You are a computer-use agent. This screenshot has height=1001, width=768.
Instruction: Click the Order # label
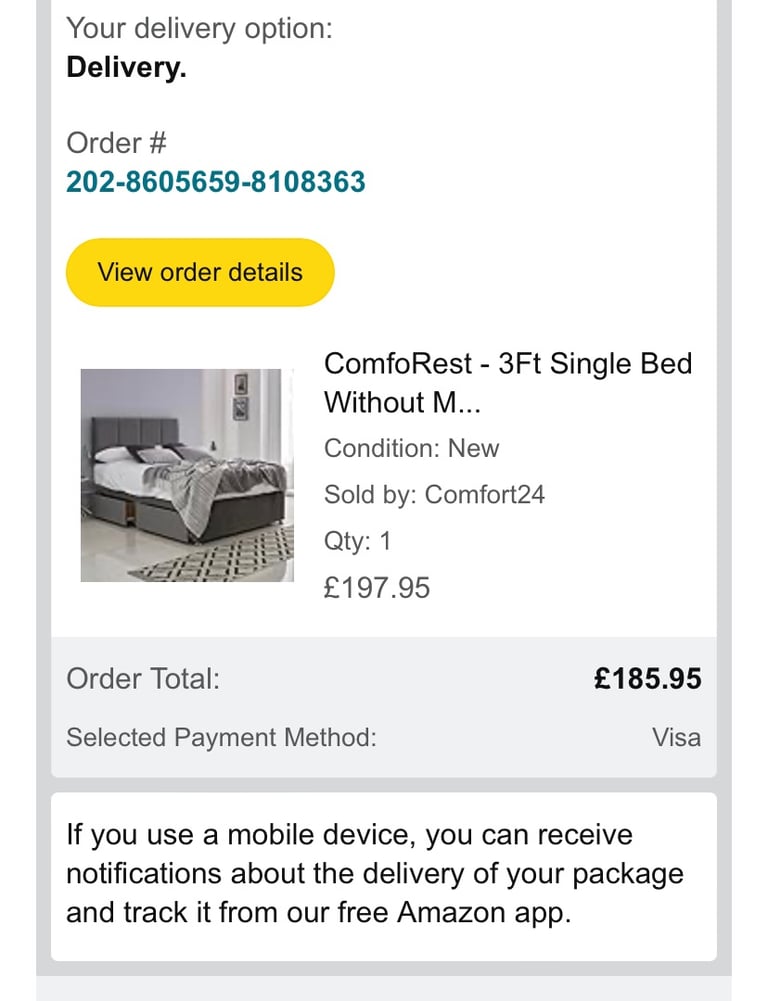pos(116,143)
